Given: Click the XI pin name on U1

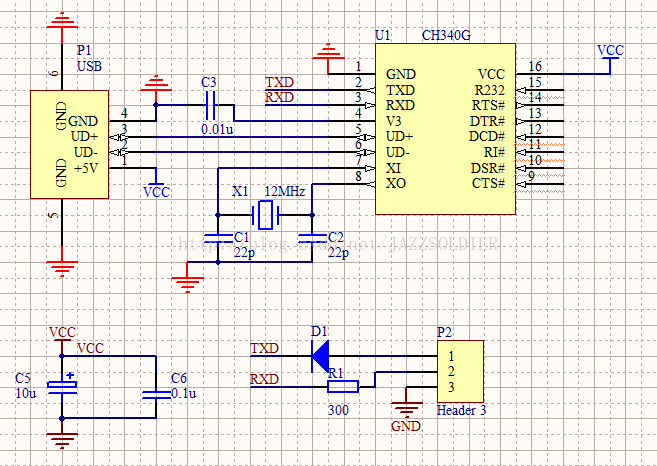Looking at the screenshot, I should (x=393, y=168).
